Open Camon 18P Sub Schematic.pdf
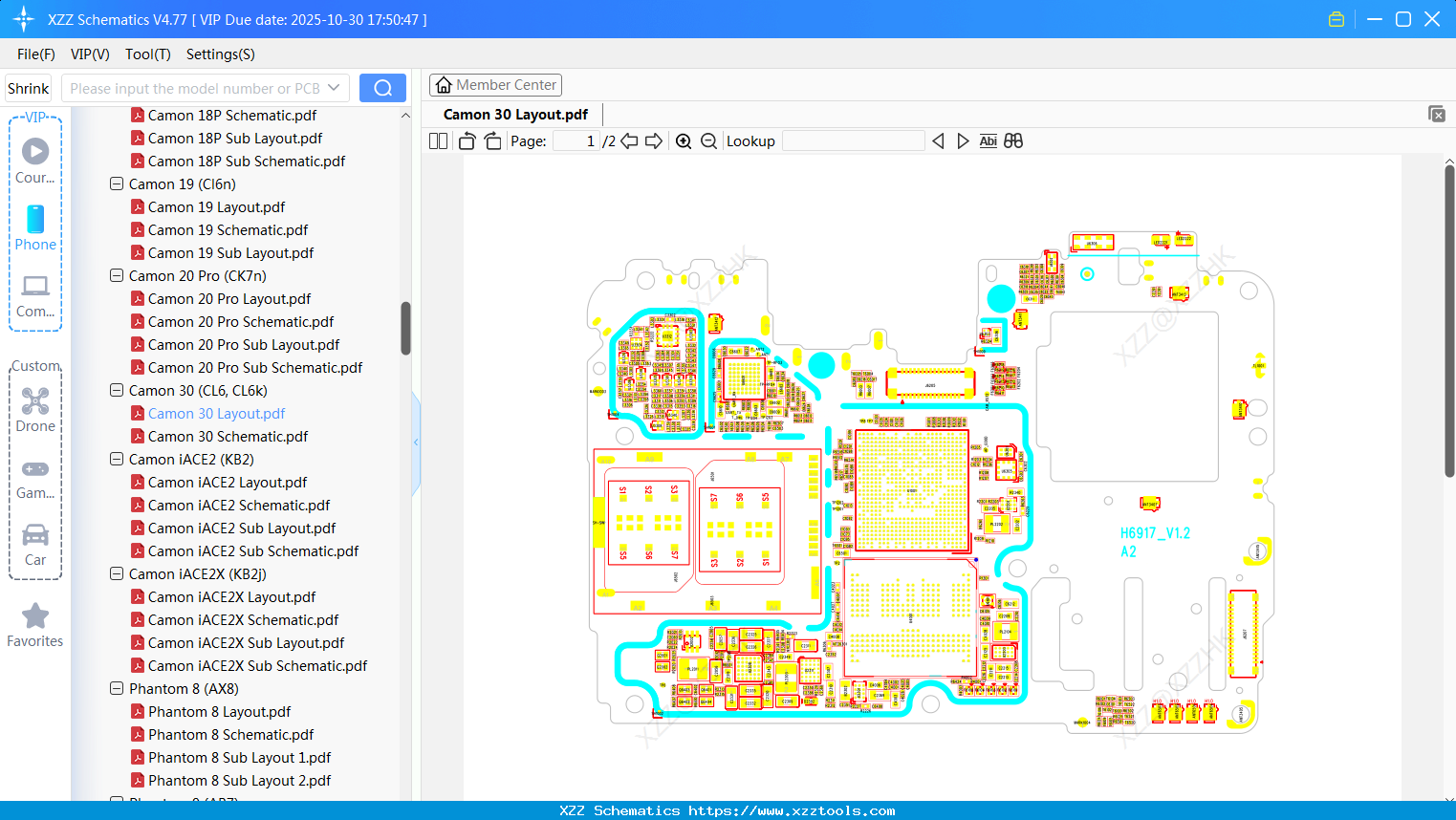Image resolution: width=1456 pixels, height=820 pixels. pos(247,161)
